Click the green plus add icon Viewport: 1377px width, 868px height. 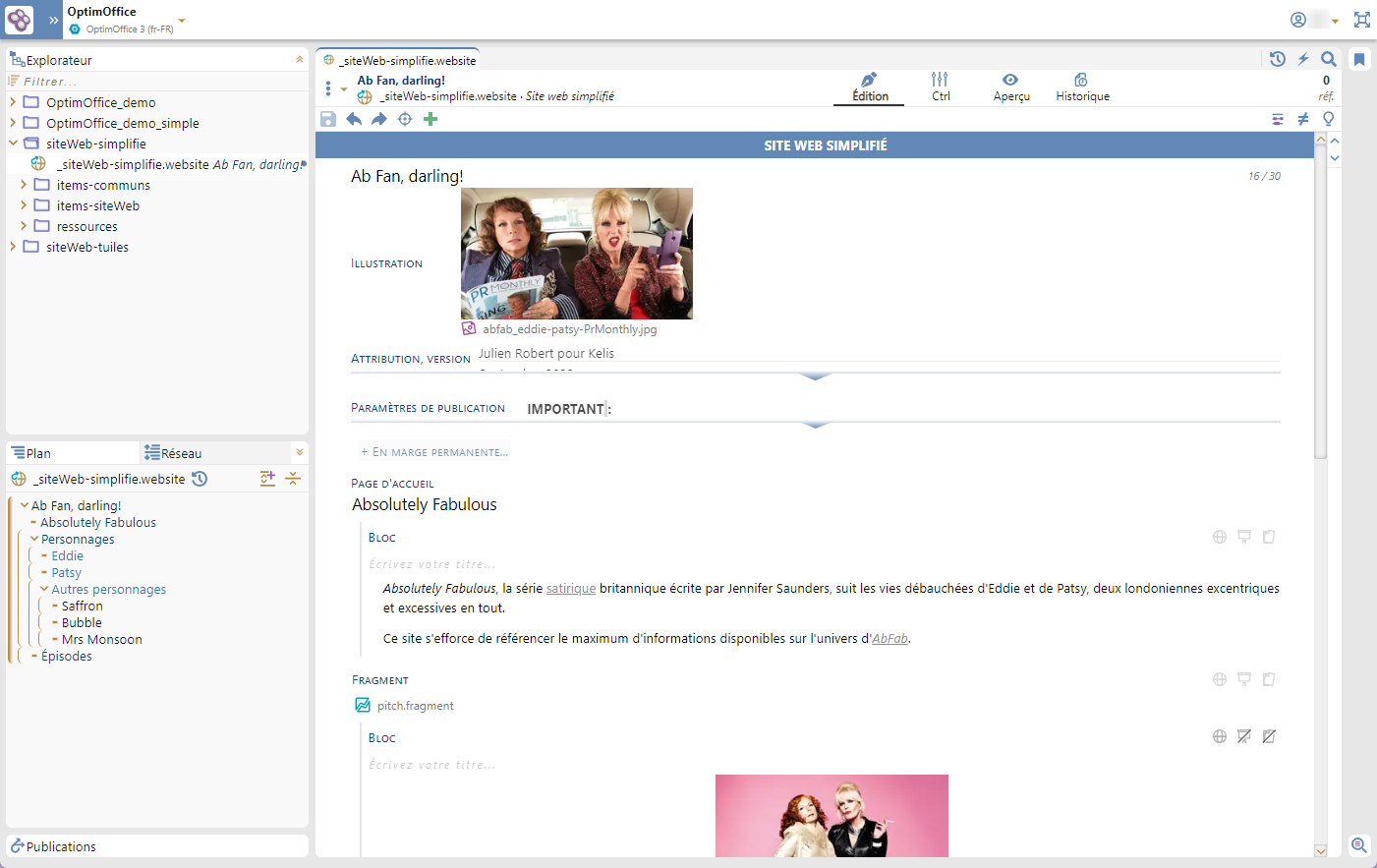(430, 119)
